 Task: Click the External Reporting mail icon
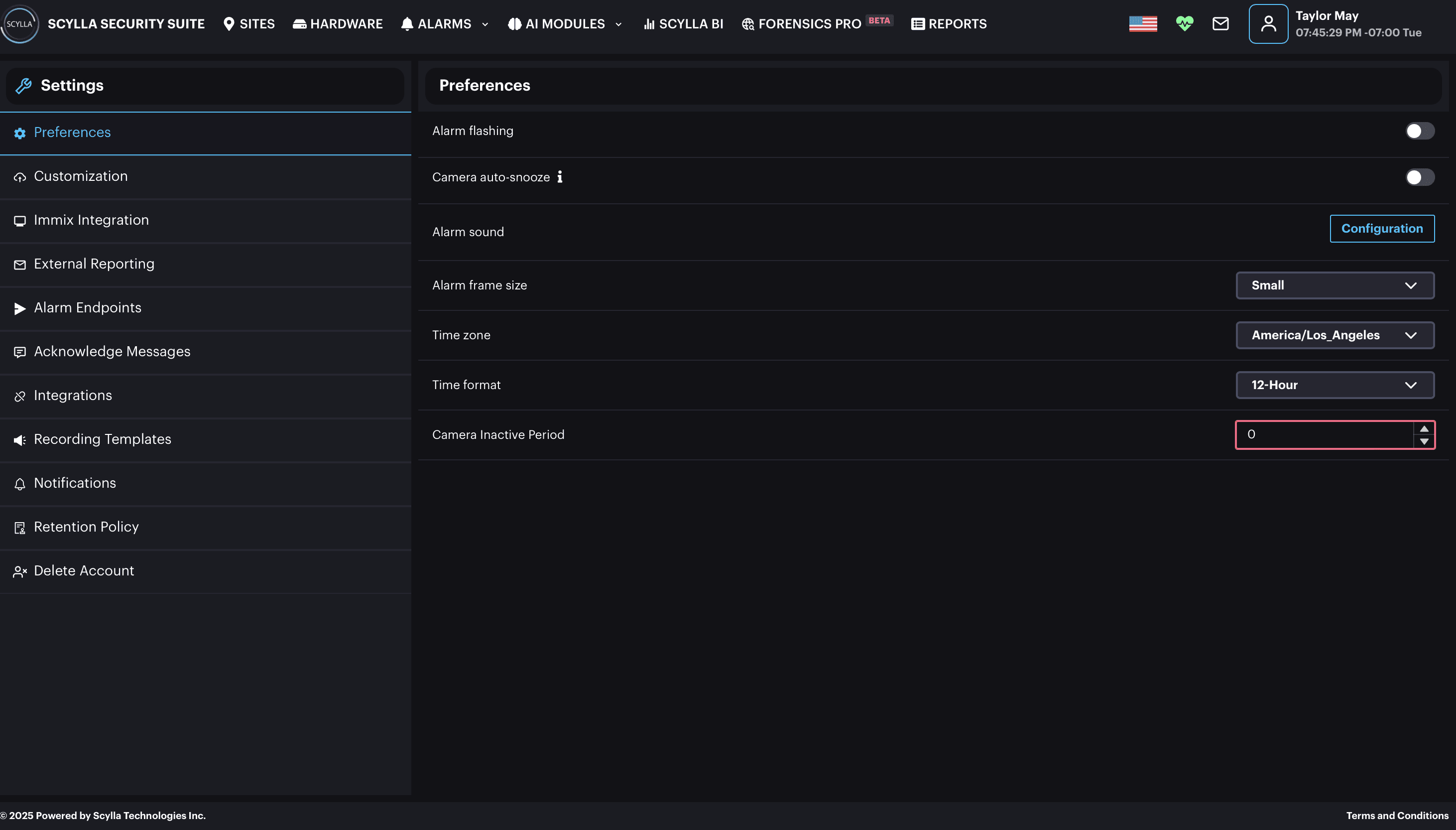tap(20, 265)
